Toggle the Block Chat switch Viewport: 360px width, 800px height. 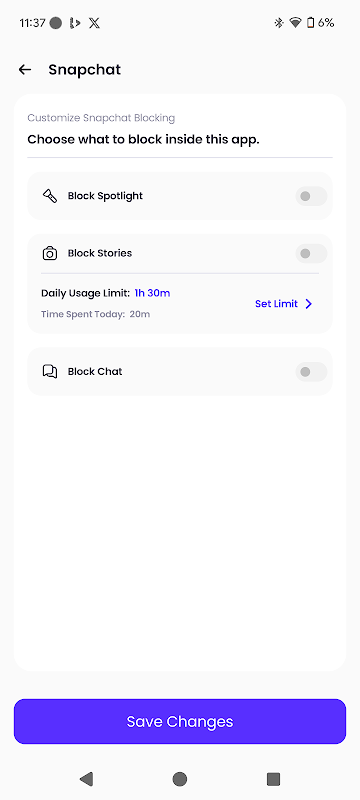click(311, 372)
